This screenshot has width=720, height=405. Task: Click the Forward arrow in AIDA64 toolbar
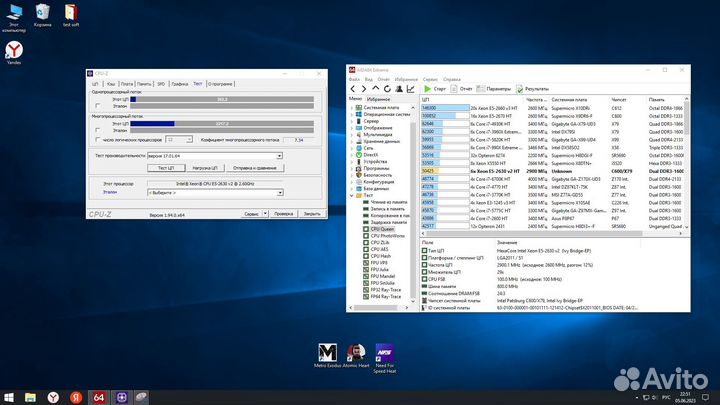click(x=364, y=89)
